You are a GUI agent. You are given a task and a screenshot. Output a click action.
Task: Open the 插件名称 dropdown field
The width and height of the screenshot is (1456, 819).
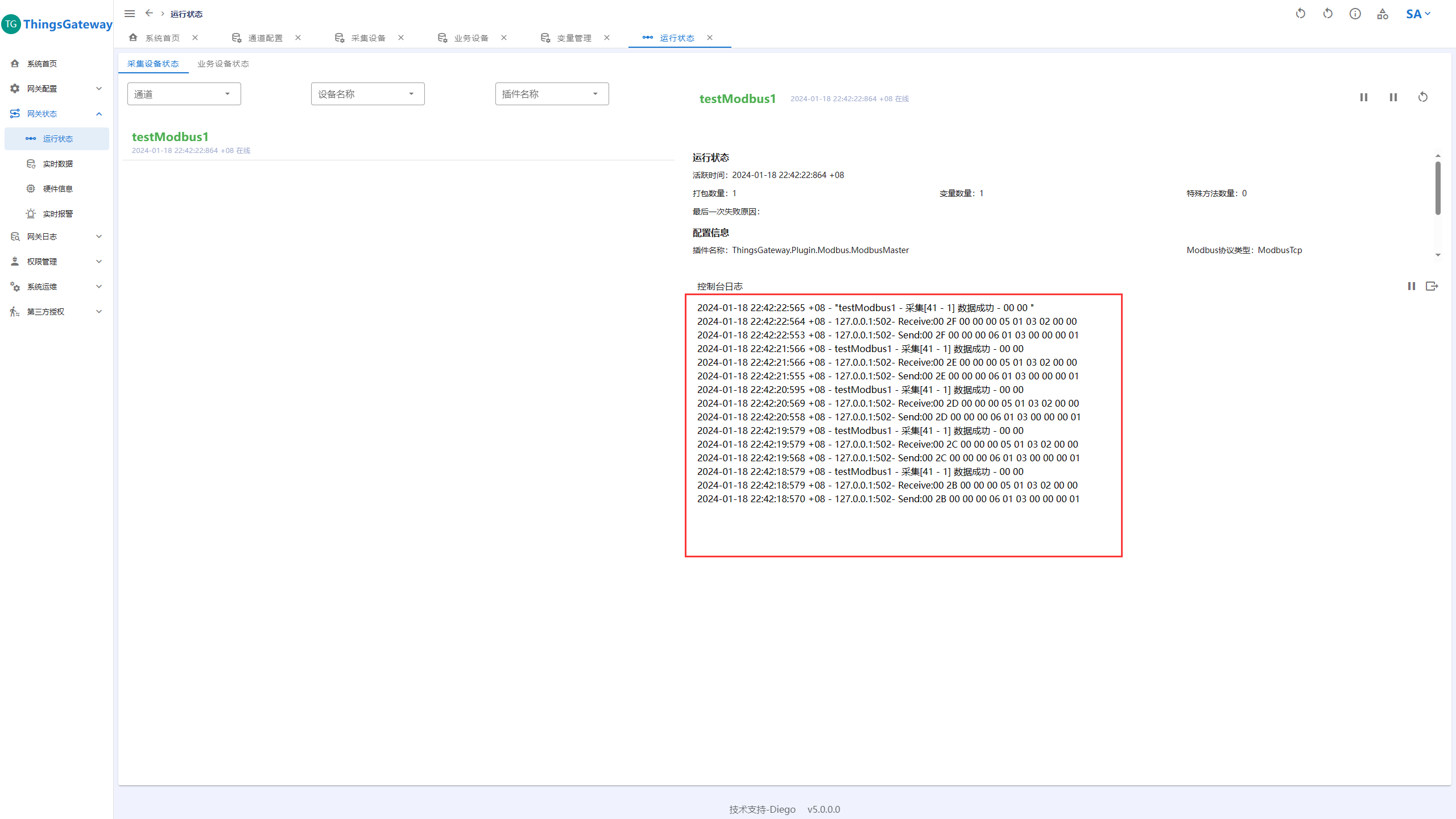pos(551,94)
